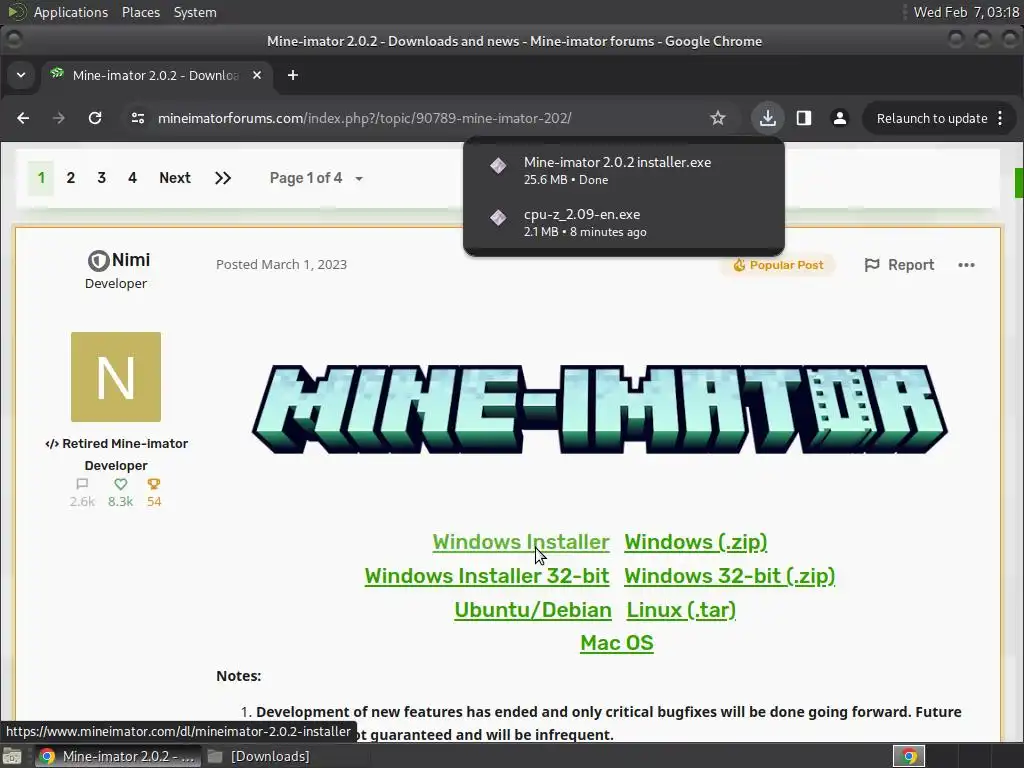Viewport: 1024px width, 768px height.
Task: Open the Applications menu
Action: click(71, 12)
